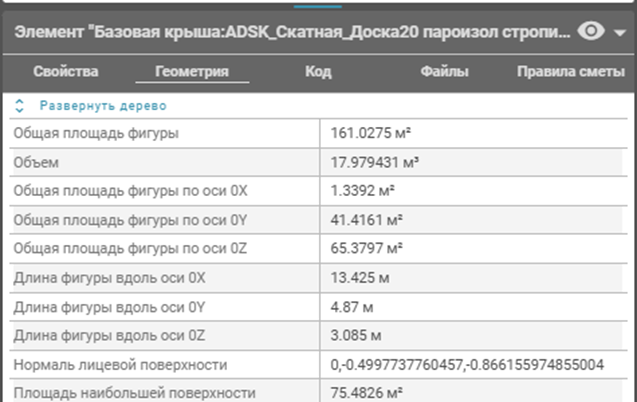637x402 pixels.
Task: Select Общая площадь фигуры по оси 0X label
Action: pos(130,191)
